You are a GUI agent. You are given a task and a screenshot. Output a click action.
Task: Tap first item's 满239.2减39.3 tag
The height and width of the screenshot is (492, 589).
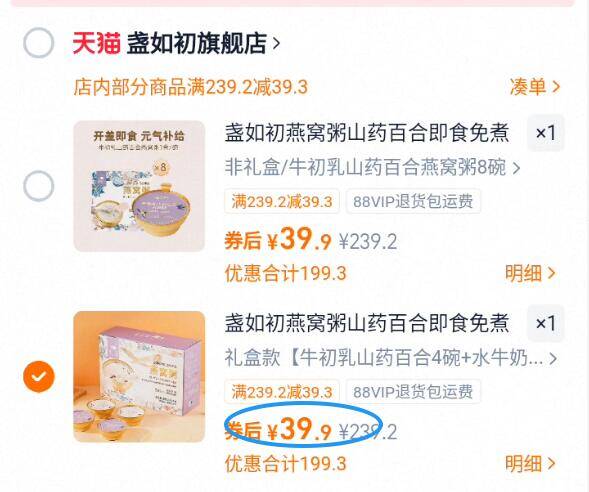[282, 202]
